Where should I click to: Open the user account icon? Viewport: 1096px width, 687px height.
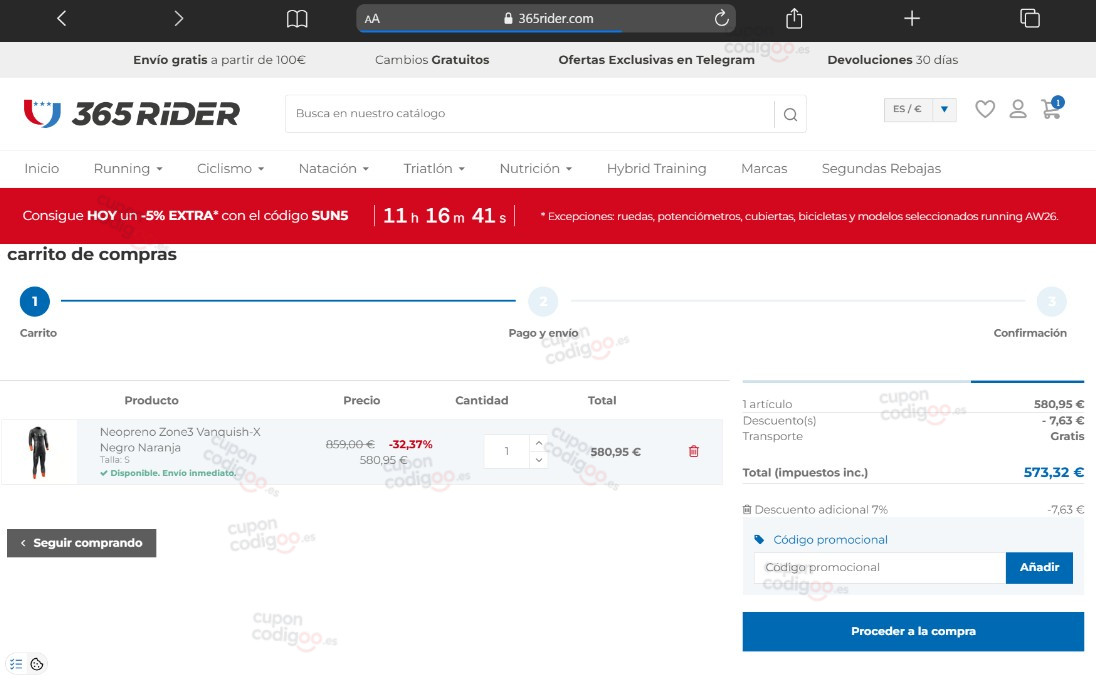point(1018,109)
